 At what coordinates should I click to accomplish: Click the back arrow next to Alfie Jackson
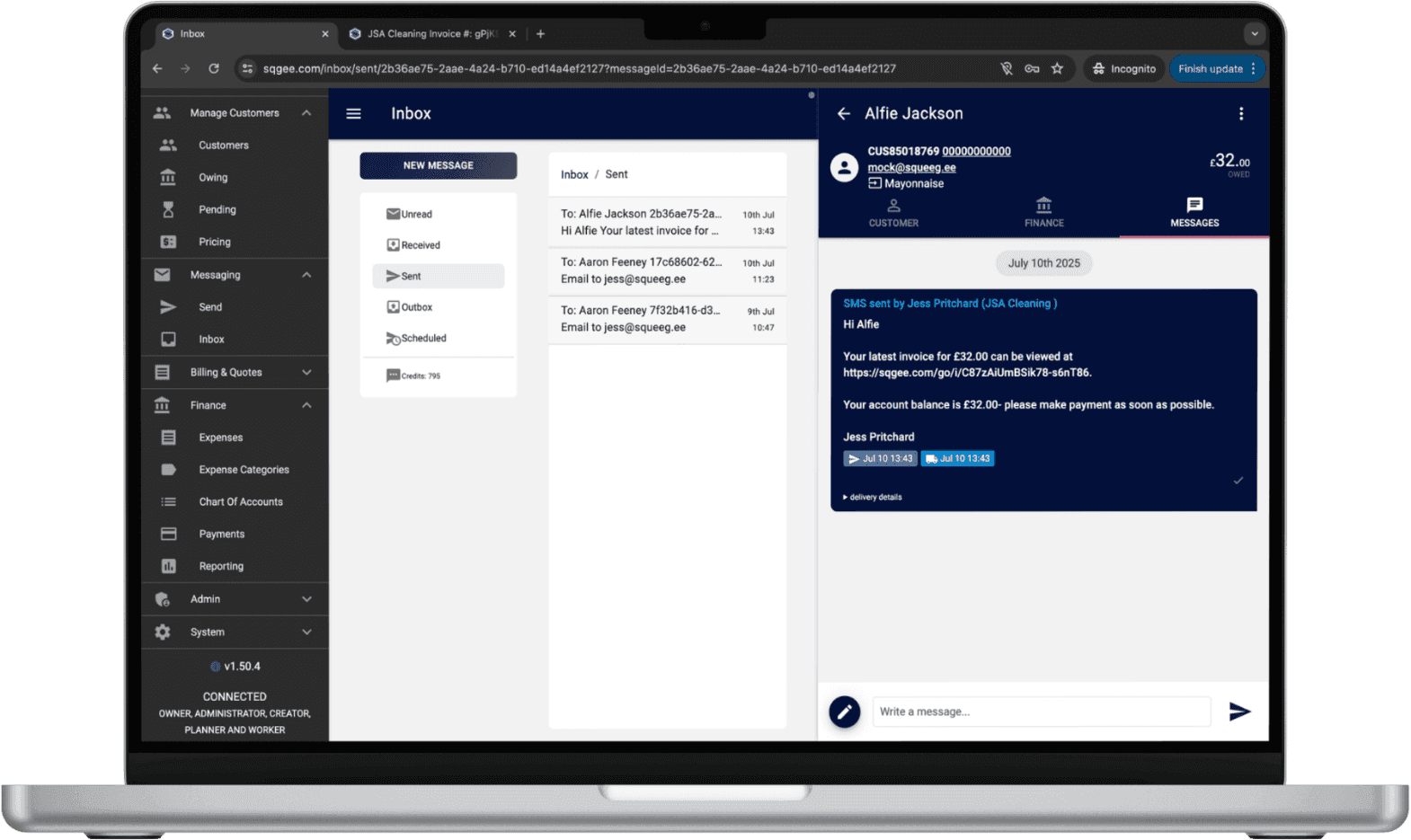click(x=843, y=114)
